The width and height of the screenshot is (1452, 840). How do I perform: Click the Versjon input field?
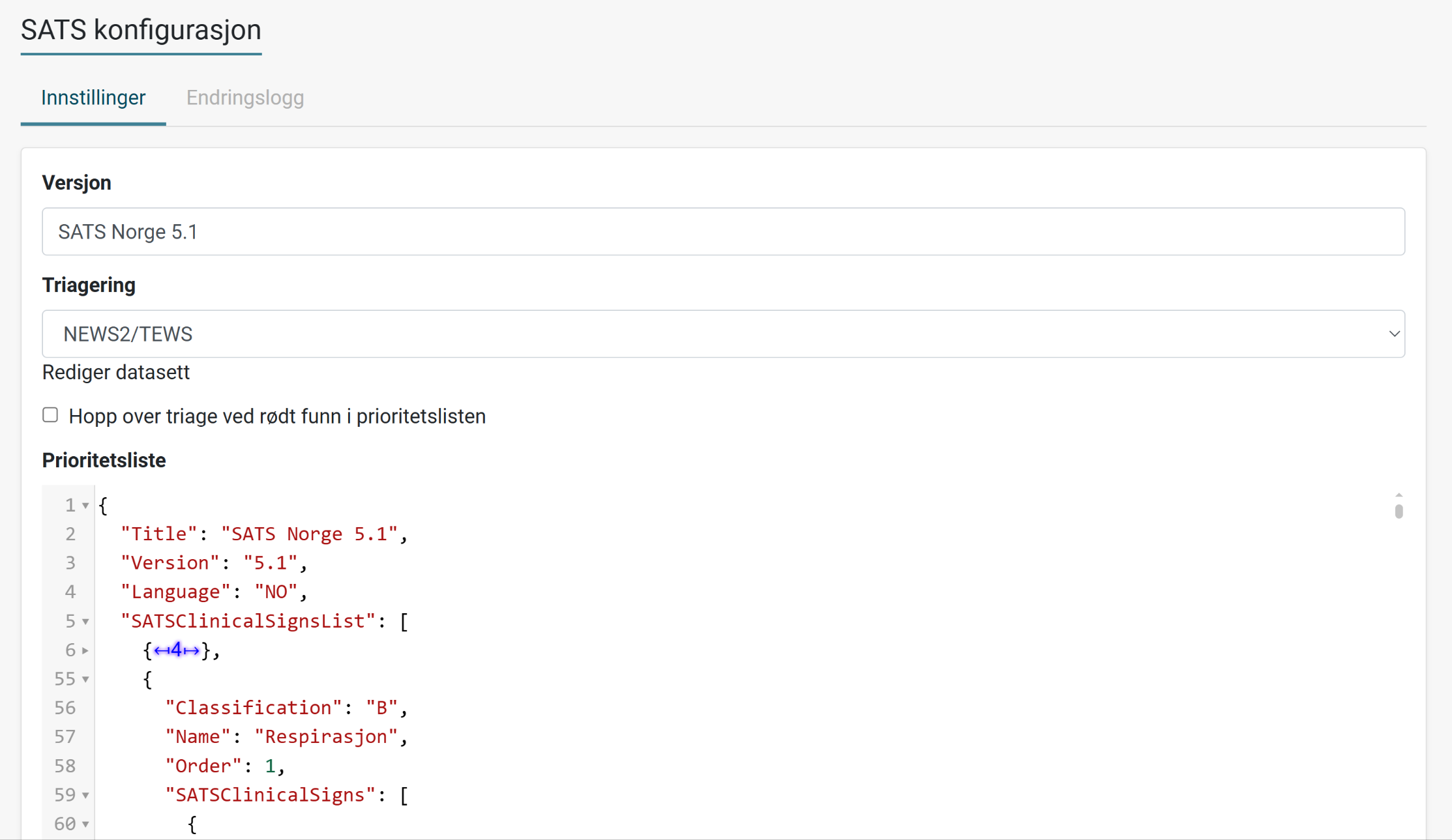click(722, 232)
